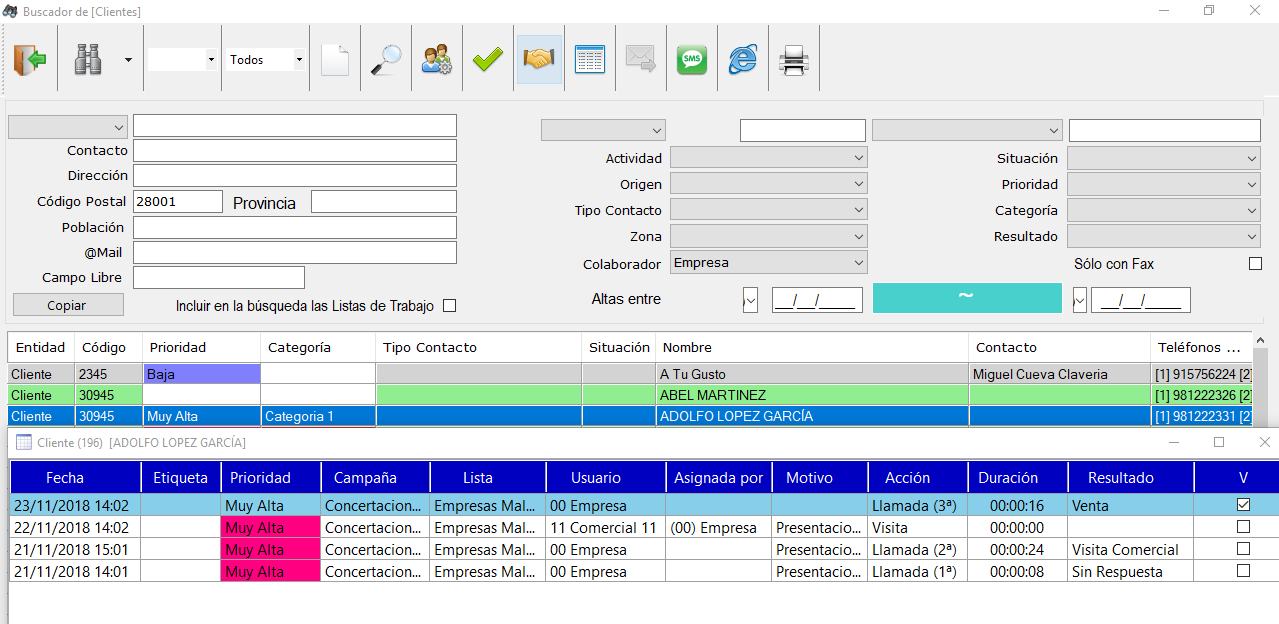This screenshot has width=1279, height=624.
Task: Expand the Origen dropdown
Action: pos(768,184)
